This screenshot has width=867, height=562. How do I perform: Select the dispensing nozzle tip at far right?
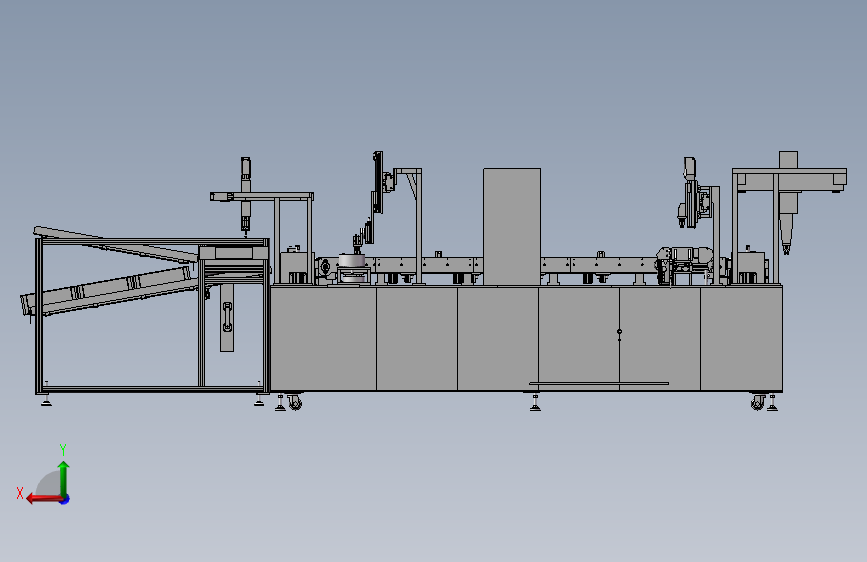pos(786,248)
